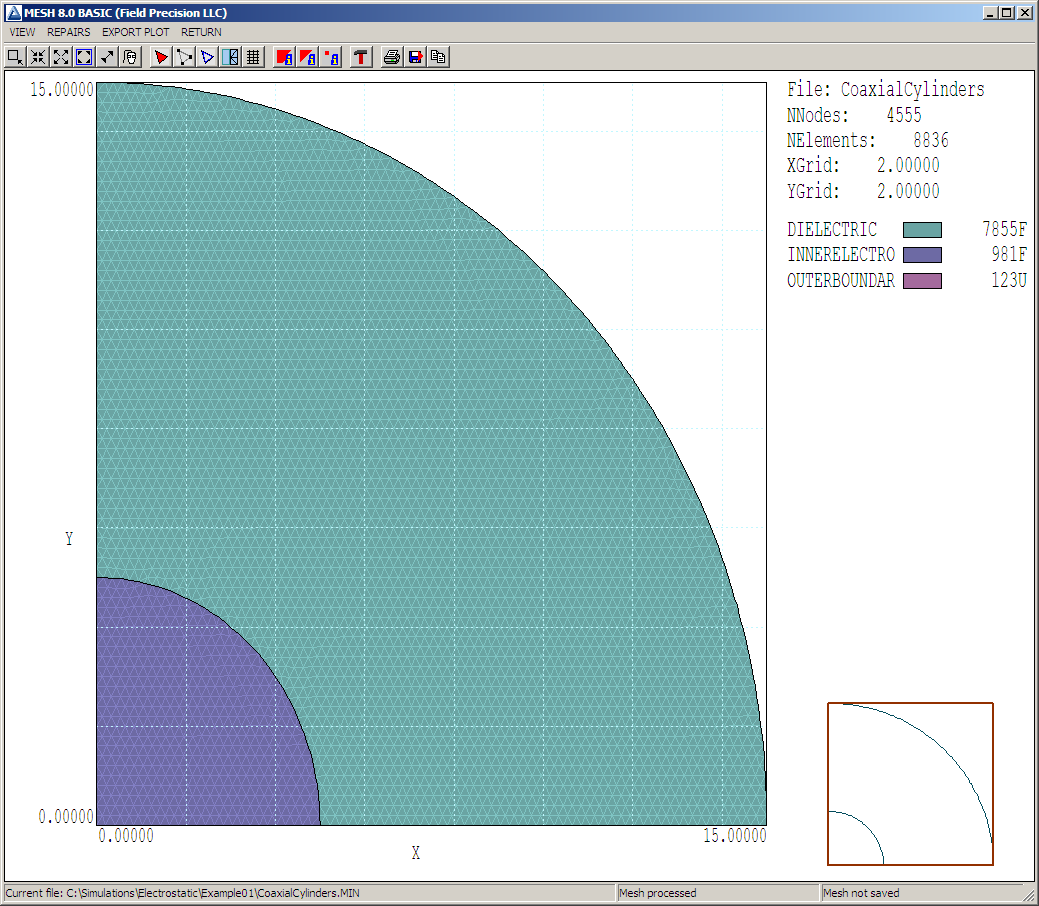Click the zoom out (expanding arrows) icon
Screen dimensions: 1039x906
61,57
